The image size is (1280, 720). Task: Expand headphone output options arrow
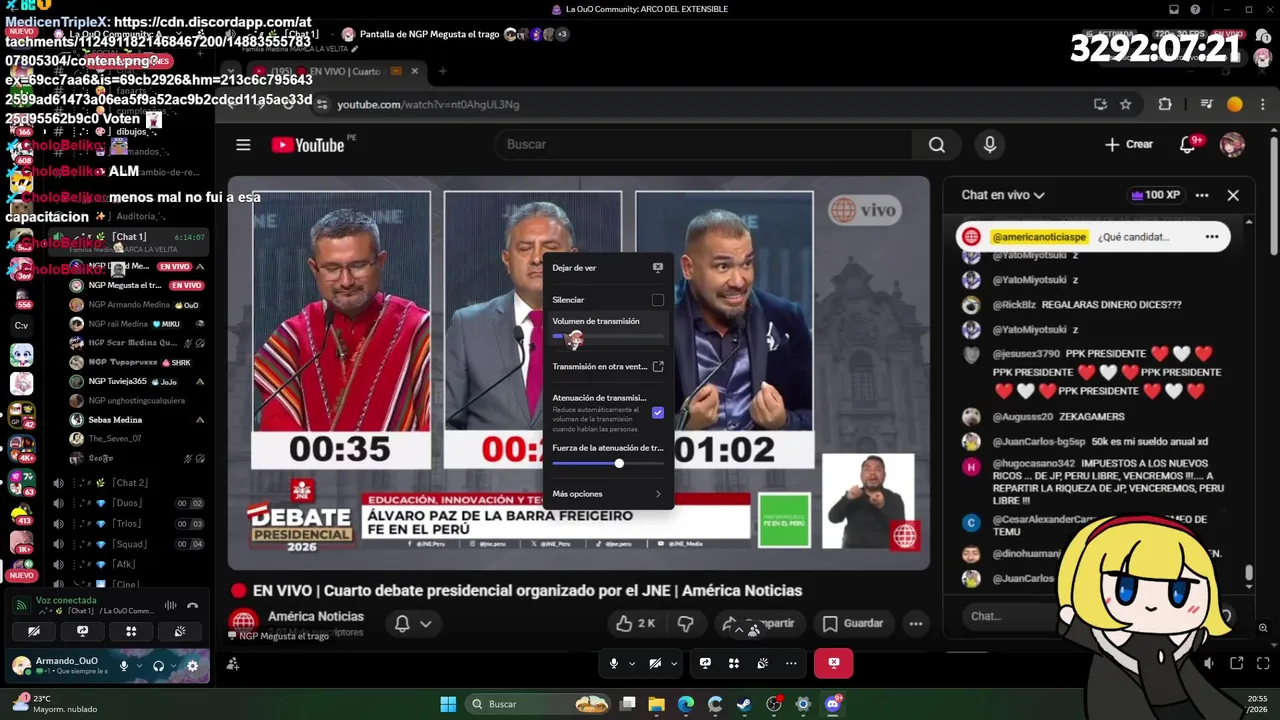tap(174, 666)
